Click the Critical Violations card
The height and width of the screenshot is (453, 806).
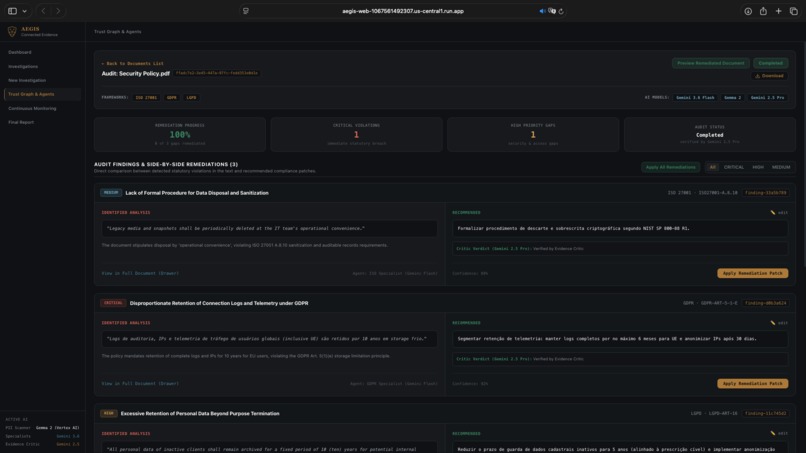pyautogui.click(x=356, y=134)
